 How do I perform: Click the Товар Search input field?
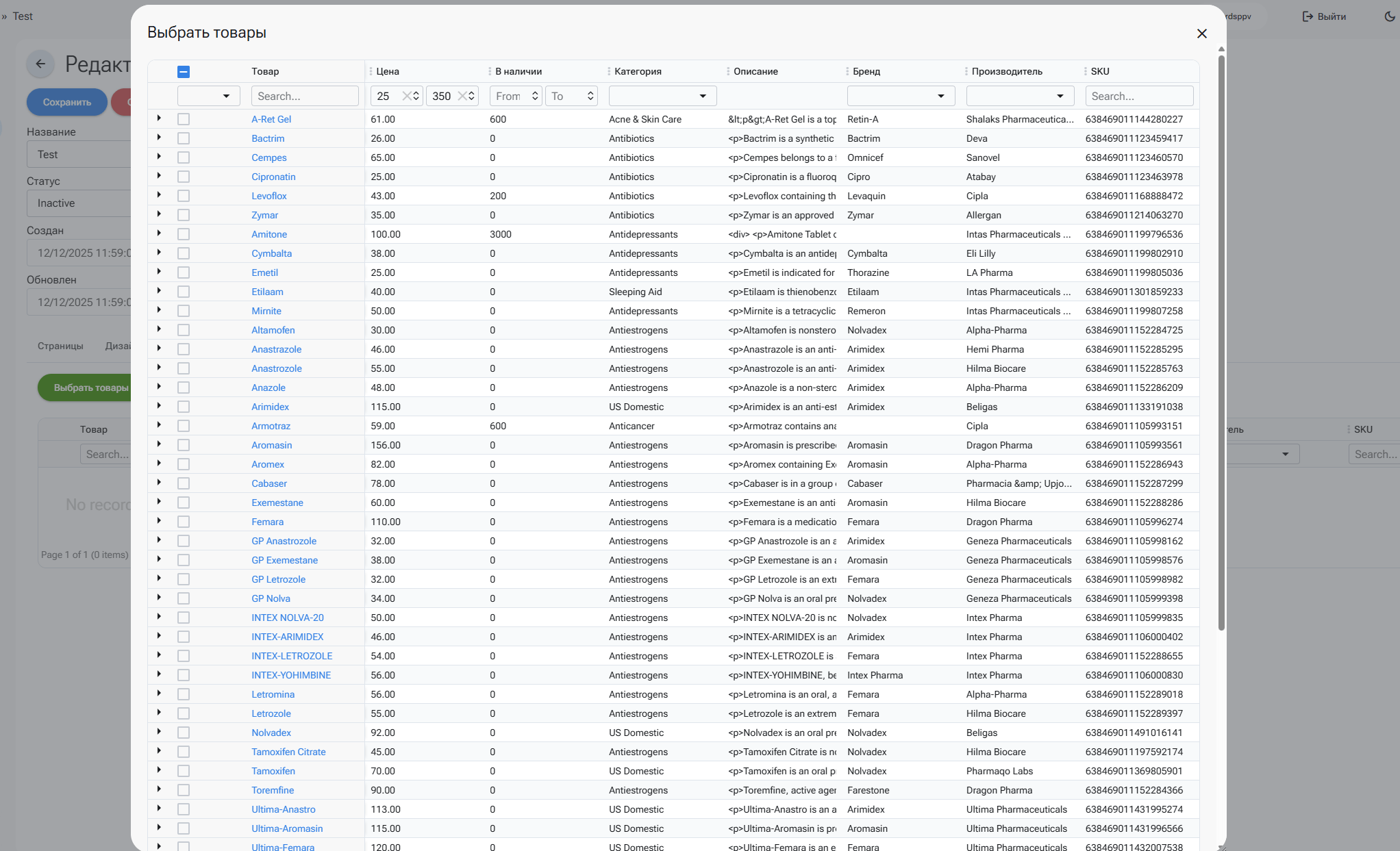click(x=305, y=96)
